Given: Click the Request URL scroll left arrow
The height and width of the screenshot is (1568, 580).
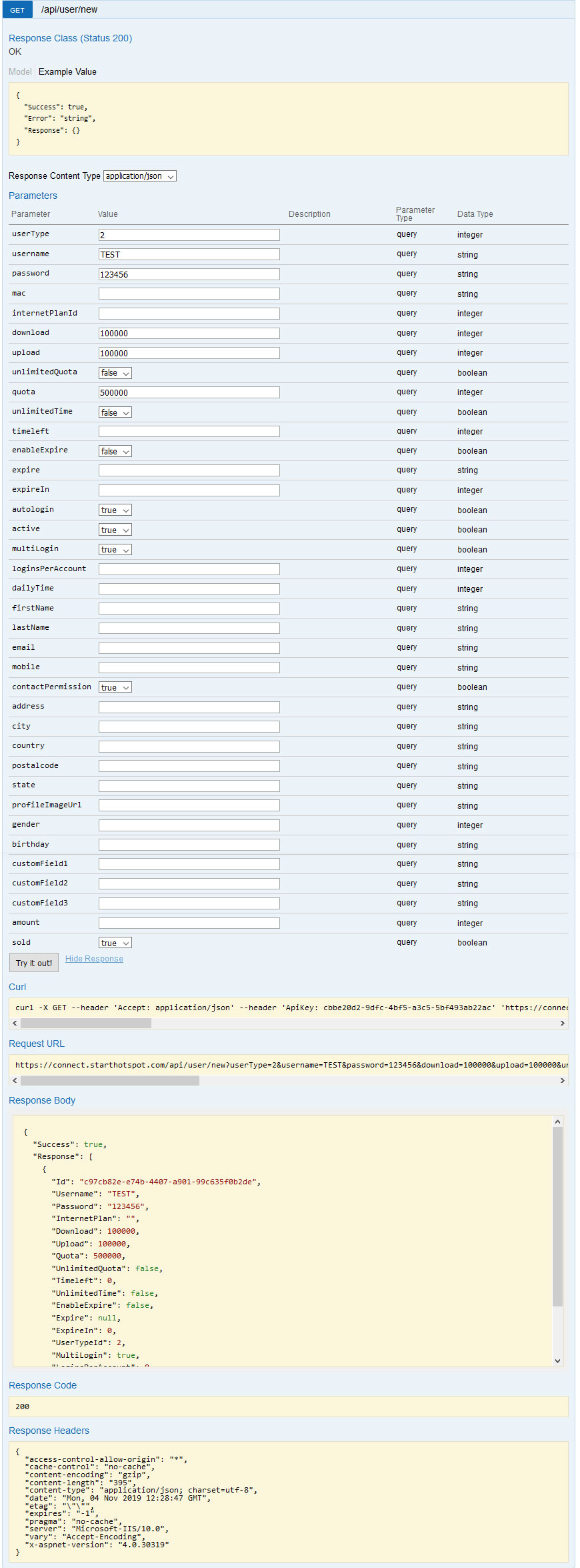Looking at the screenshot, I should pyautogui.click(x=15, y=1081).
